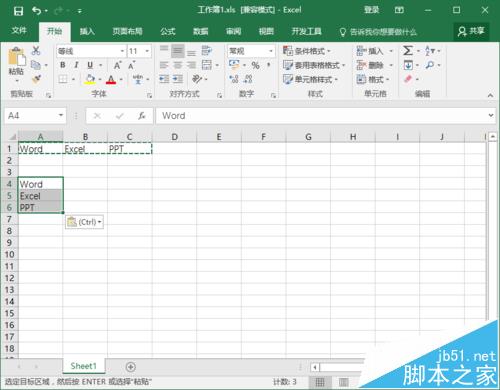Screen dimensions: 500x390
Task: Toggle Italic formatting
Action: [x=76, y=65]
